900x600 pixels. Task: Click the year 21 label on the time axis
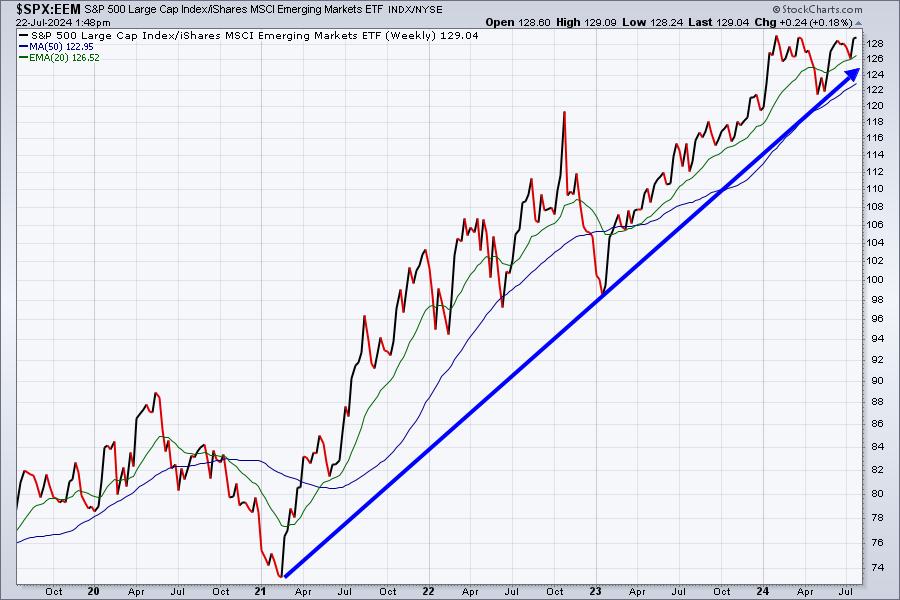coord(260,591)
